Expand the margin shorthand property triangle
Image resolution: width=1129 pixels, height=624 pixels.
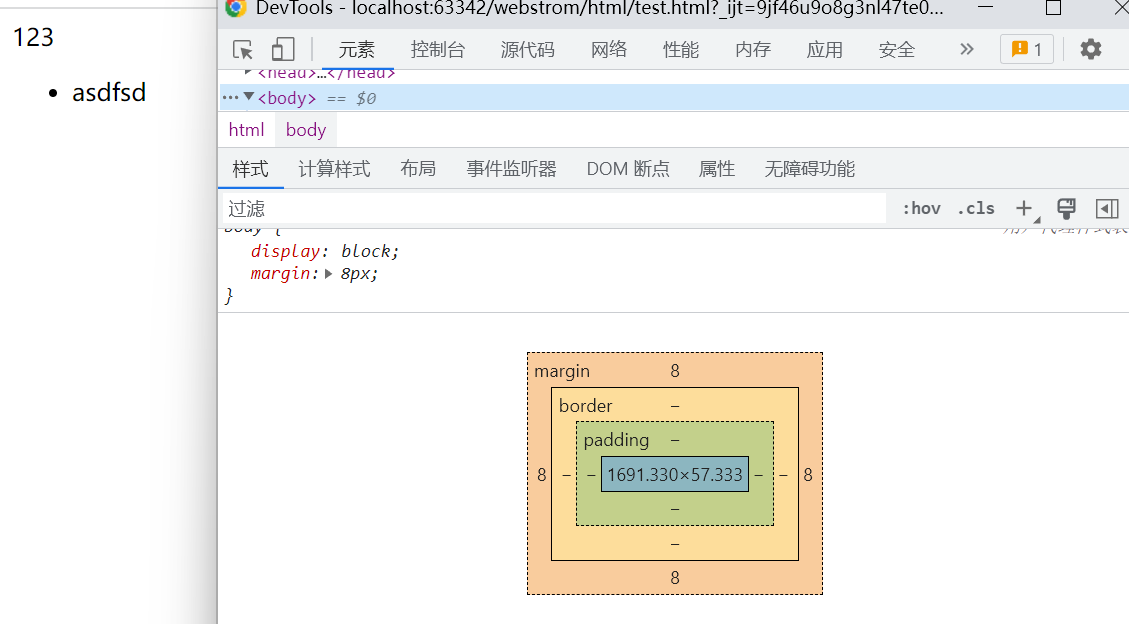tap(329, 273)
